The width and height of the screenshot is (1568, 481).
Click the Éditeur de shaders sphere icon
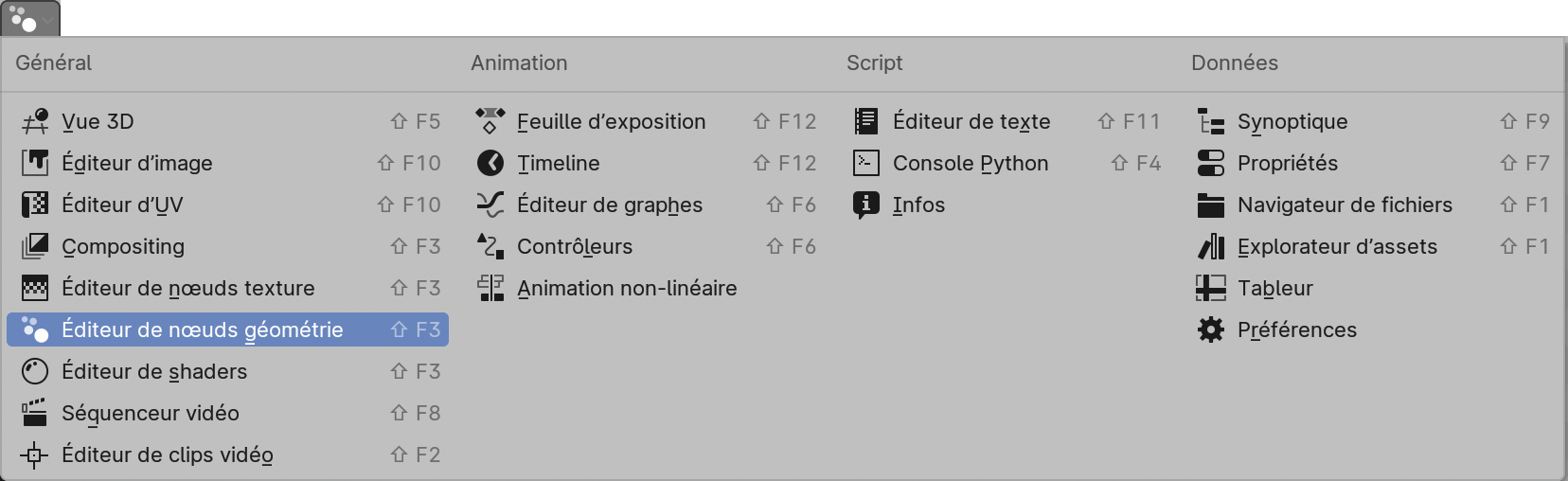click(x=35, y=371)
